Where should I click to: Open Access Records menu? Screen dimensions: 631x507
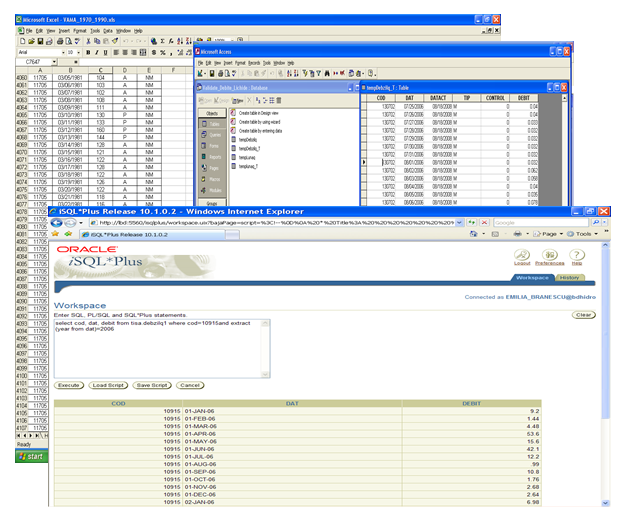click(x=254, y=63)
